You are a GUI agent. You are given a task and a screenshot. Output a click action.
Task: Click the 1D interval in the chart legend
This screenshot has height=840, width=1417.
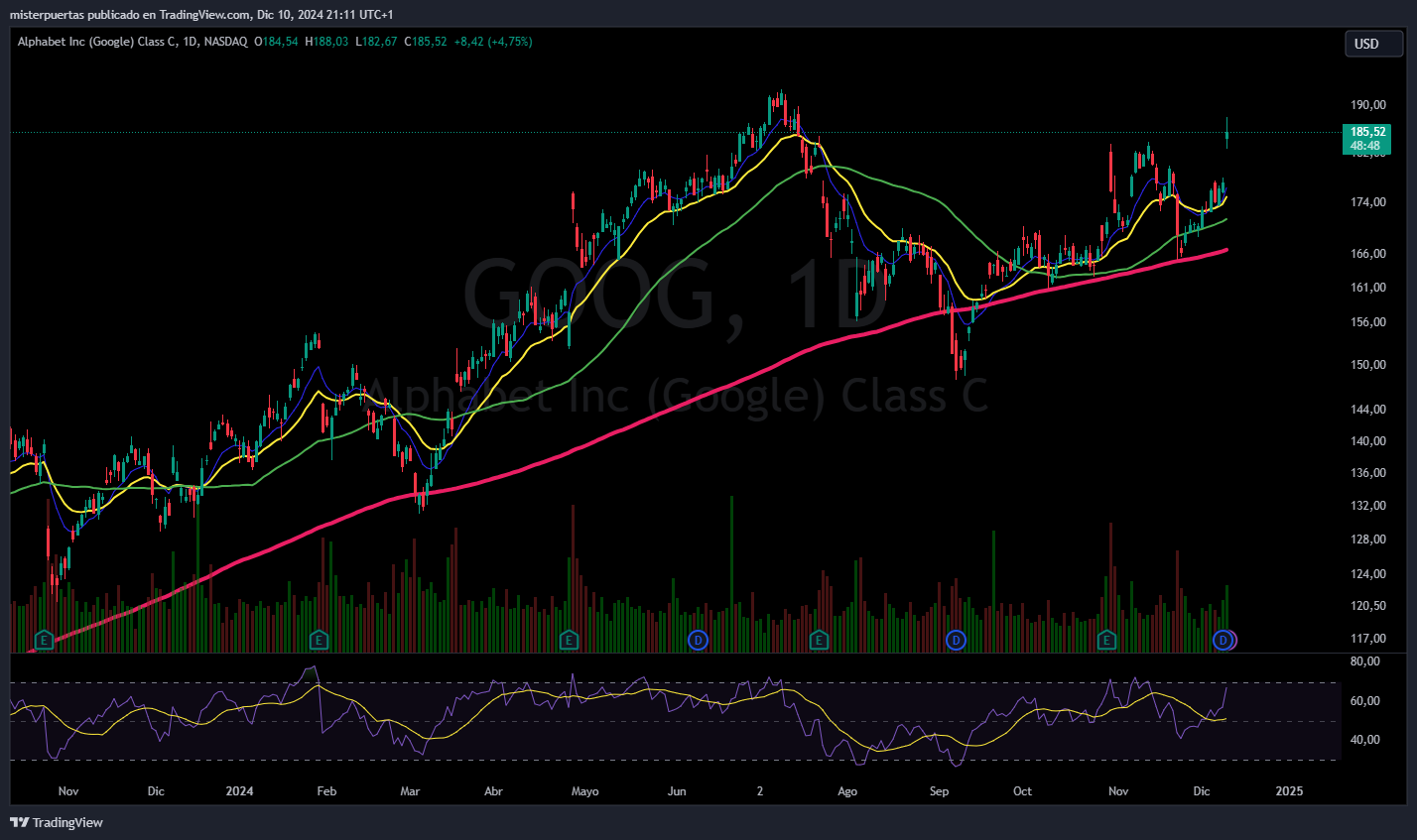coord(191,43)
